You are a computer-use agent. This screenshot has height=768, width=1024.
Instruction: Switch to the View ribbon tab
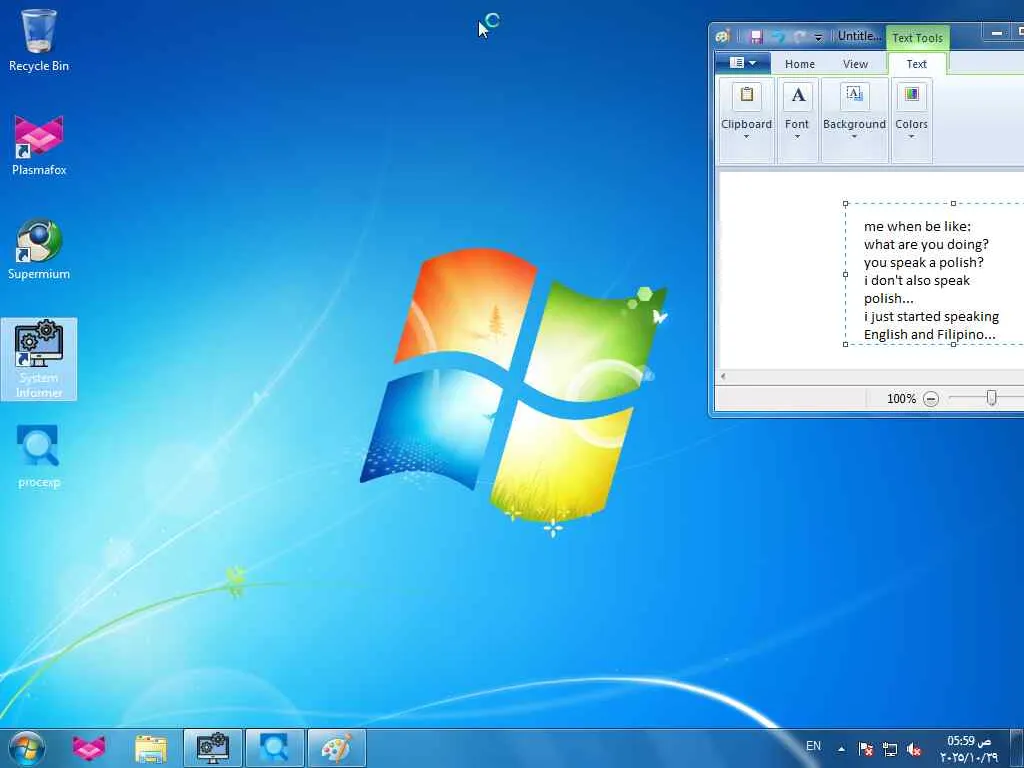pos(855,64)
